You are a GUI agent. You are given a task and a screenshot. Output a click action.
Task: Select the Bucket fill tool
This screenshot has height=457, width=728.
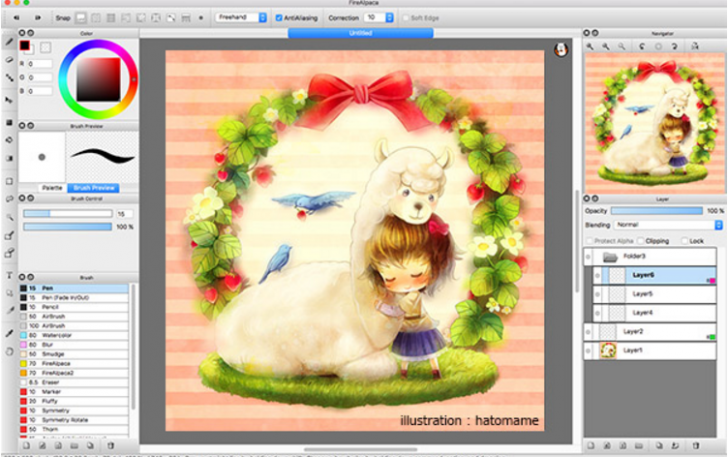tap(9, 140)
